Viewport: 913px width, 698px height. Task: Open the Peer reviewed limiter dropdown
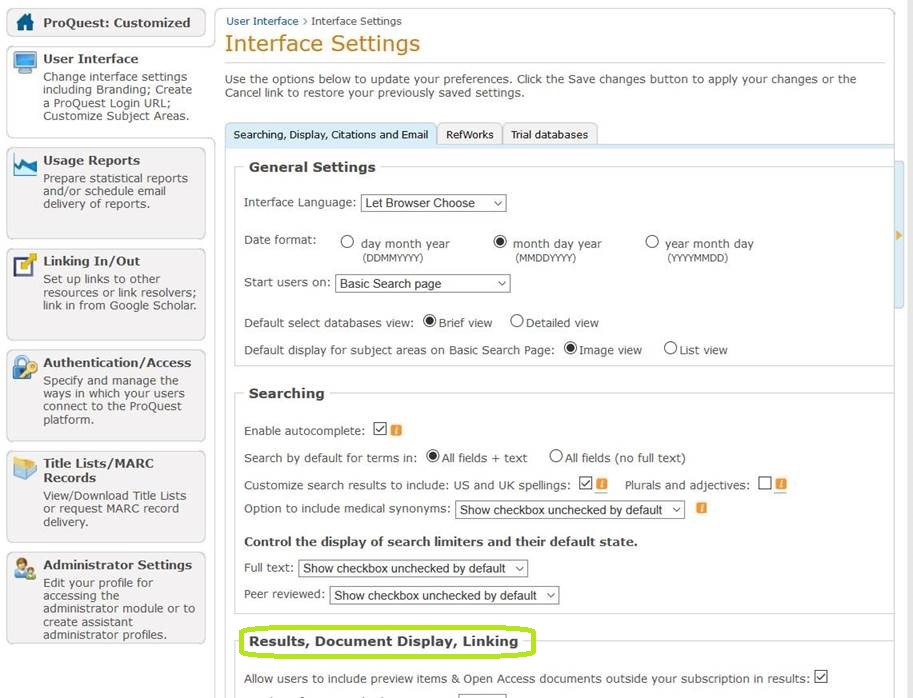(444, 596)
